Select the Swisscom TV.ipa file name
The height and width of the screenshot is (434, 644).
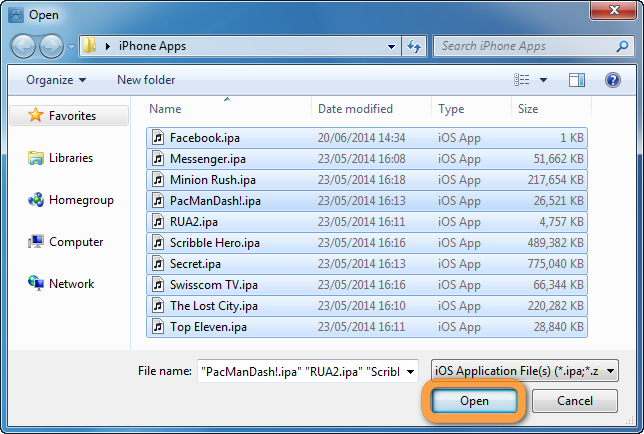pos(214,285)
